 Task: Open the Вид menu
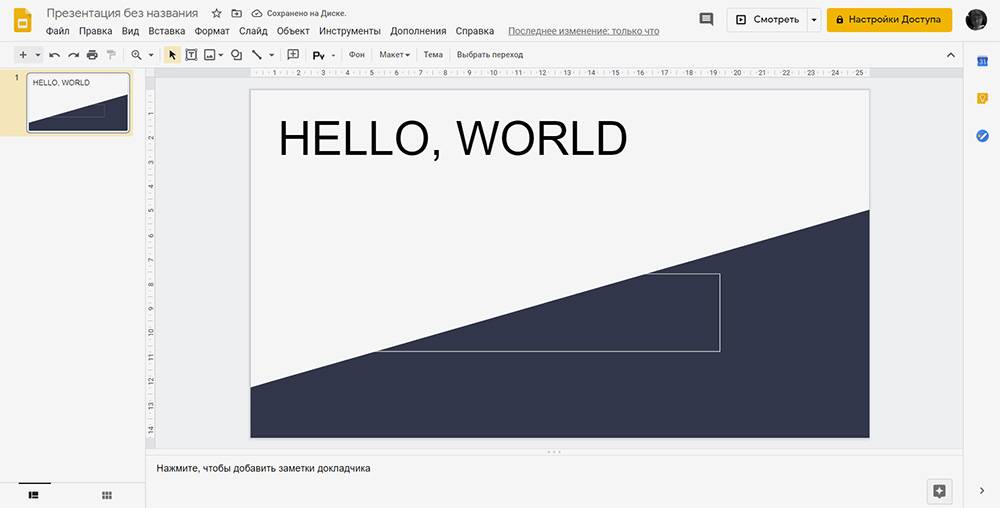[130, 31]
